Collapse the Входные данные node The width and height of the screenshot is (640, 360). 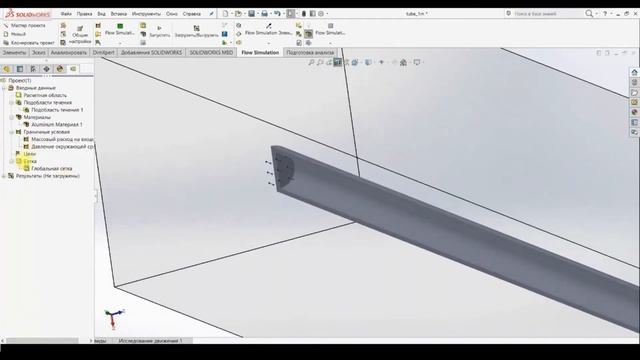[4, 88]
